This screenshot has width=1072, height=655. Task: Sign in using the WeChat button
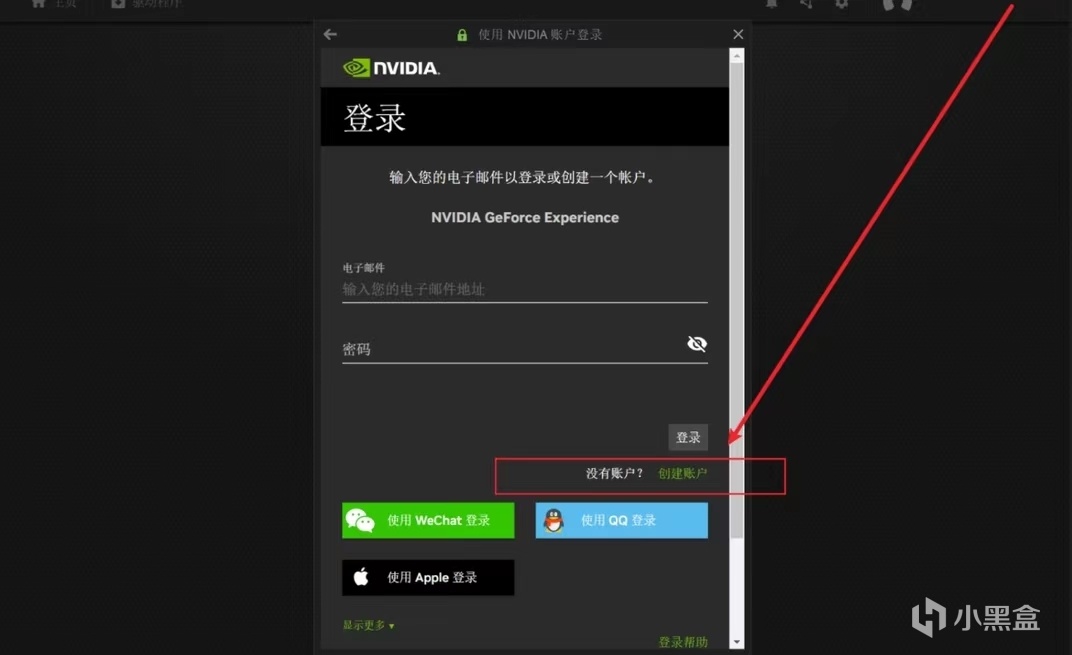428,520
